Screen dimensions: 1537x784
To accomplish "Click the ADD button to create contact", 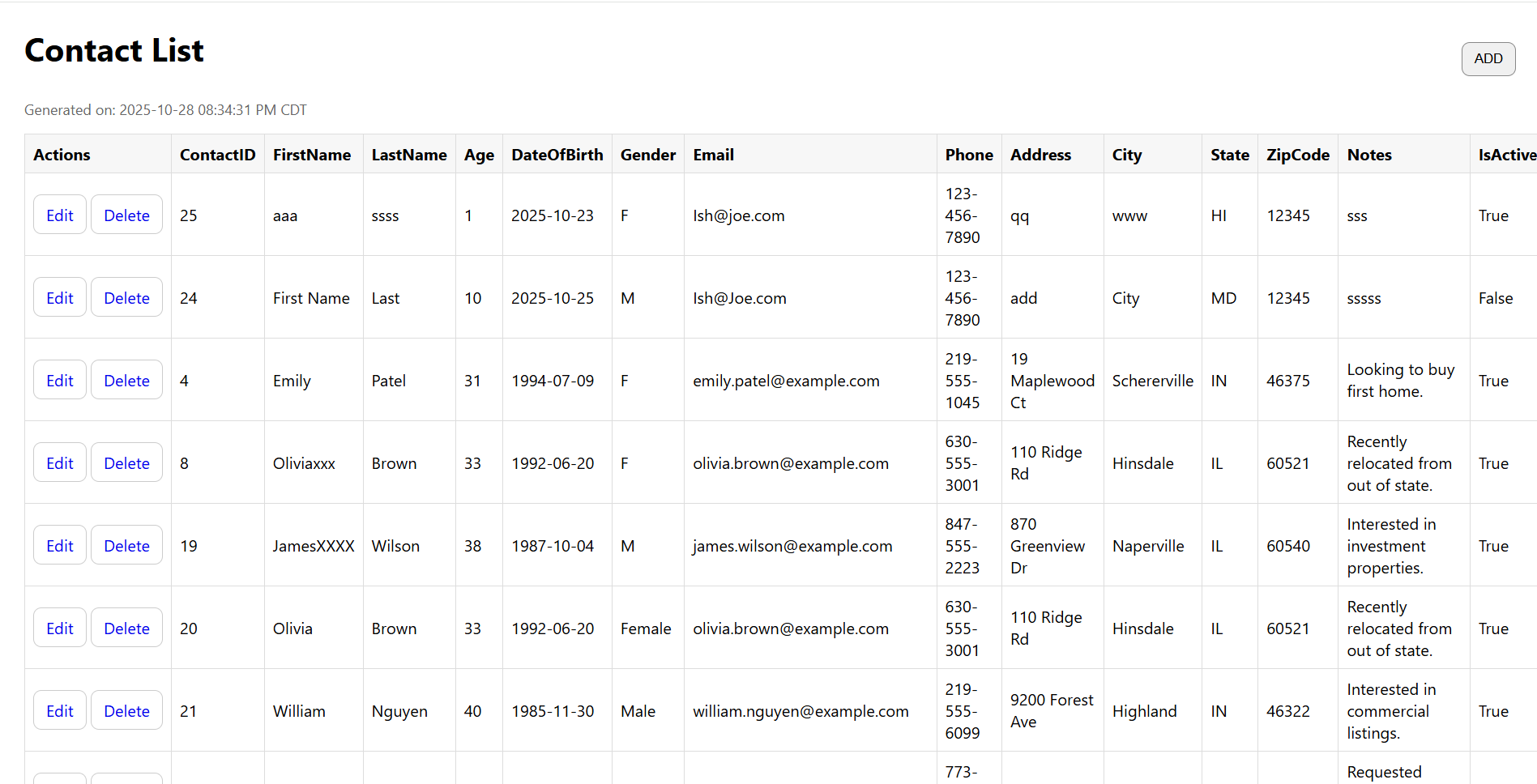I will coord(1488,58).
